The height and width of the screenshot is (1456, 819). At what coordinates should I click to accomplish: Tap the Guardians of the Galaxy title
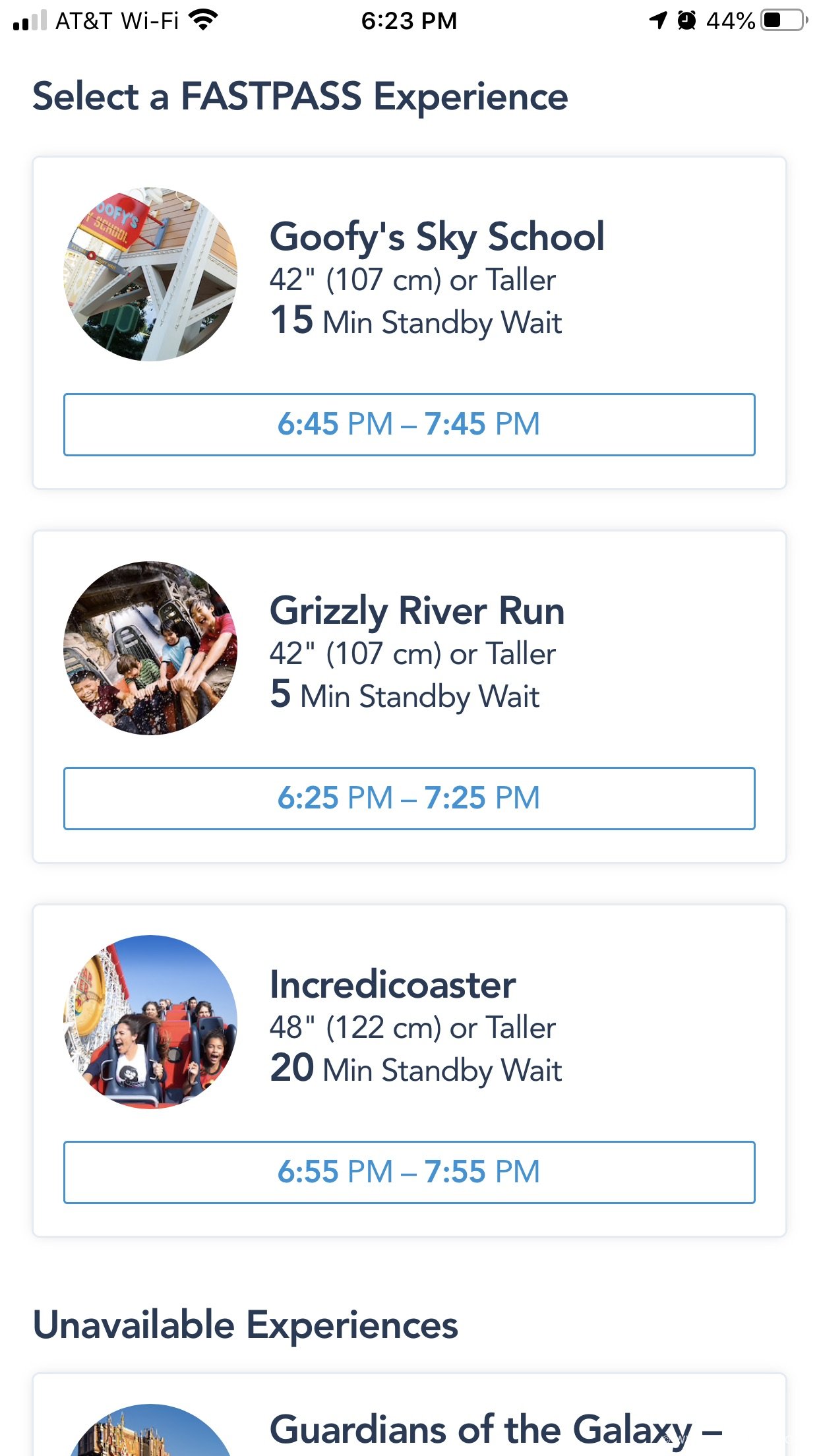496,1430
